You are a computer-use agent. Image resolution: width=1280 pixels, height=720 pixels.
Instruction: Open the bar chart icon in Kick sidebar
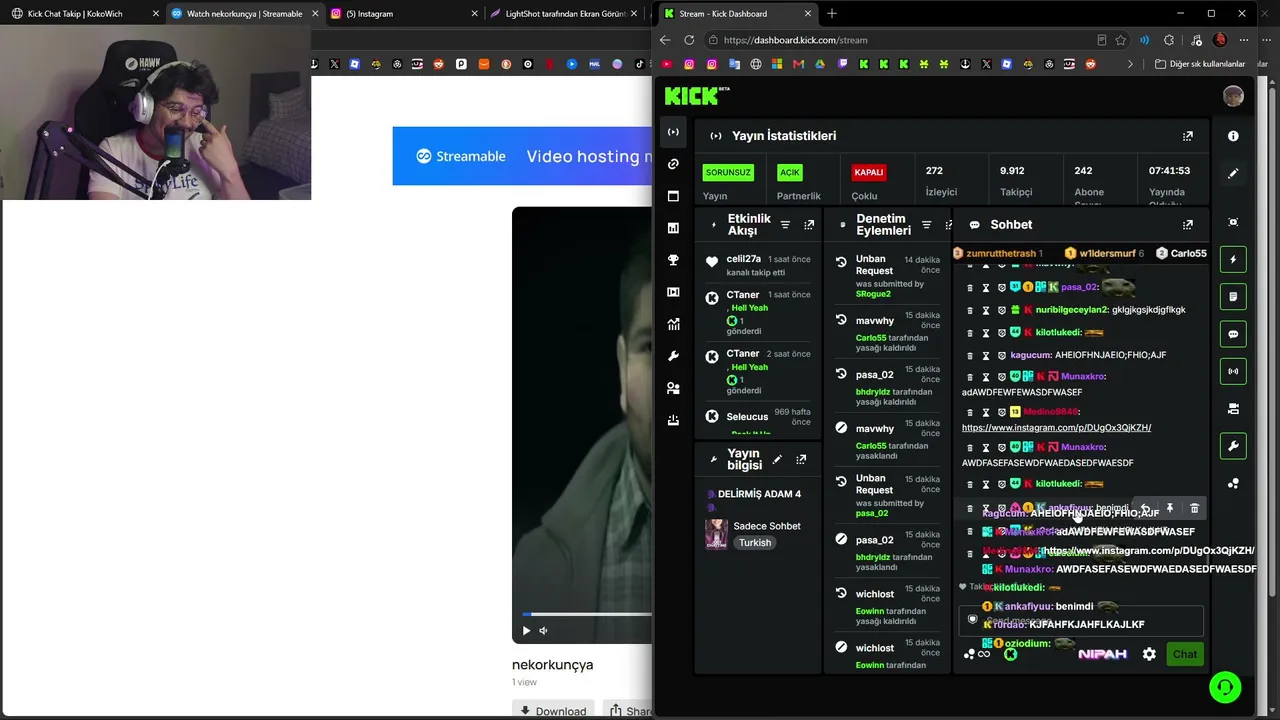click(x=673, y=228)
